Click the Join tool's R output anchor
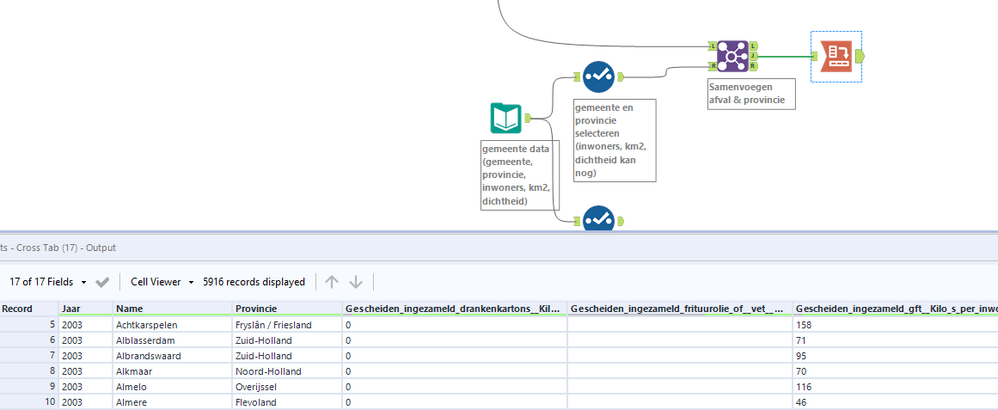Image resolution: width=998 pixels, height=410 pixels. (754, 66)
